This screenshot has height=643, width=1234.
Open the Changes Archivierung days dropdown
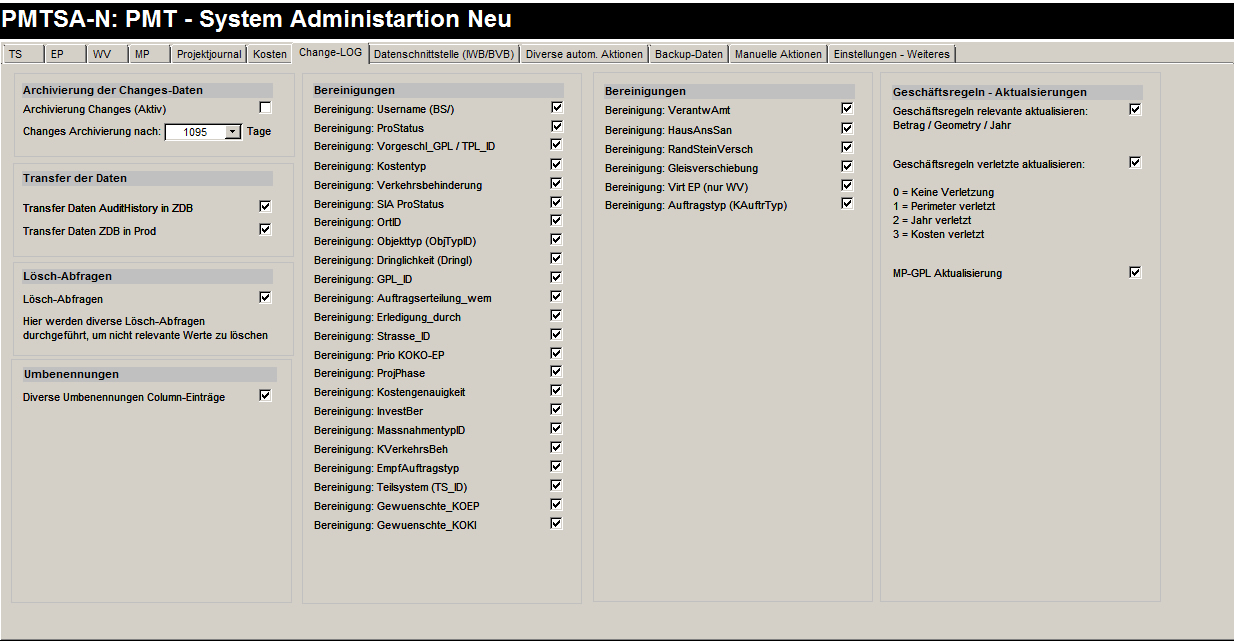(232, 131)
